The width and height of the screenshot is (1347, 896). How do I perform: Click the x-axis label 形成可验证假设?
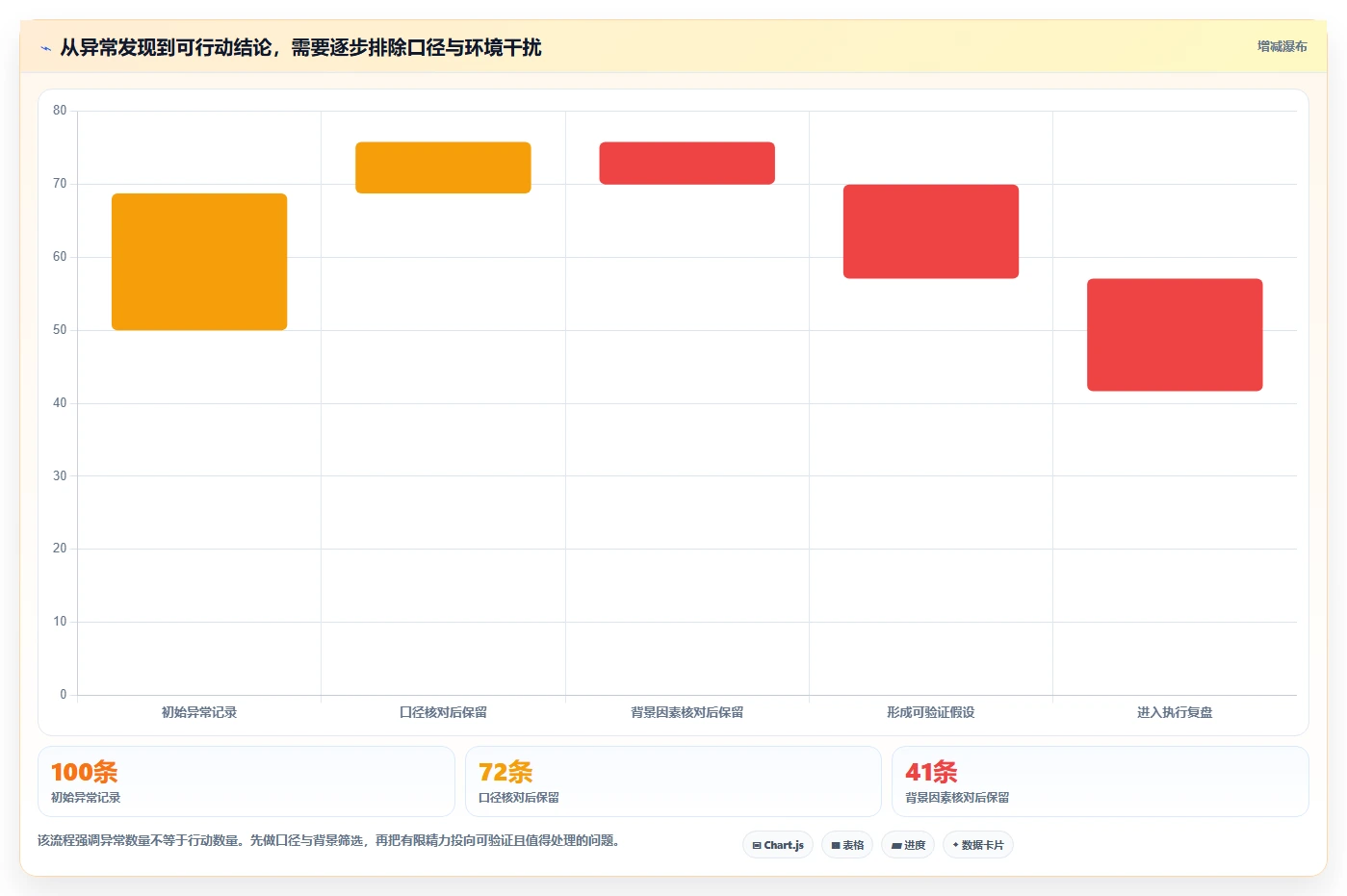click(931, 712)
